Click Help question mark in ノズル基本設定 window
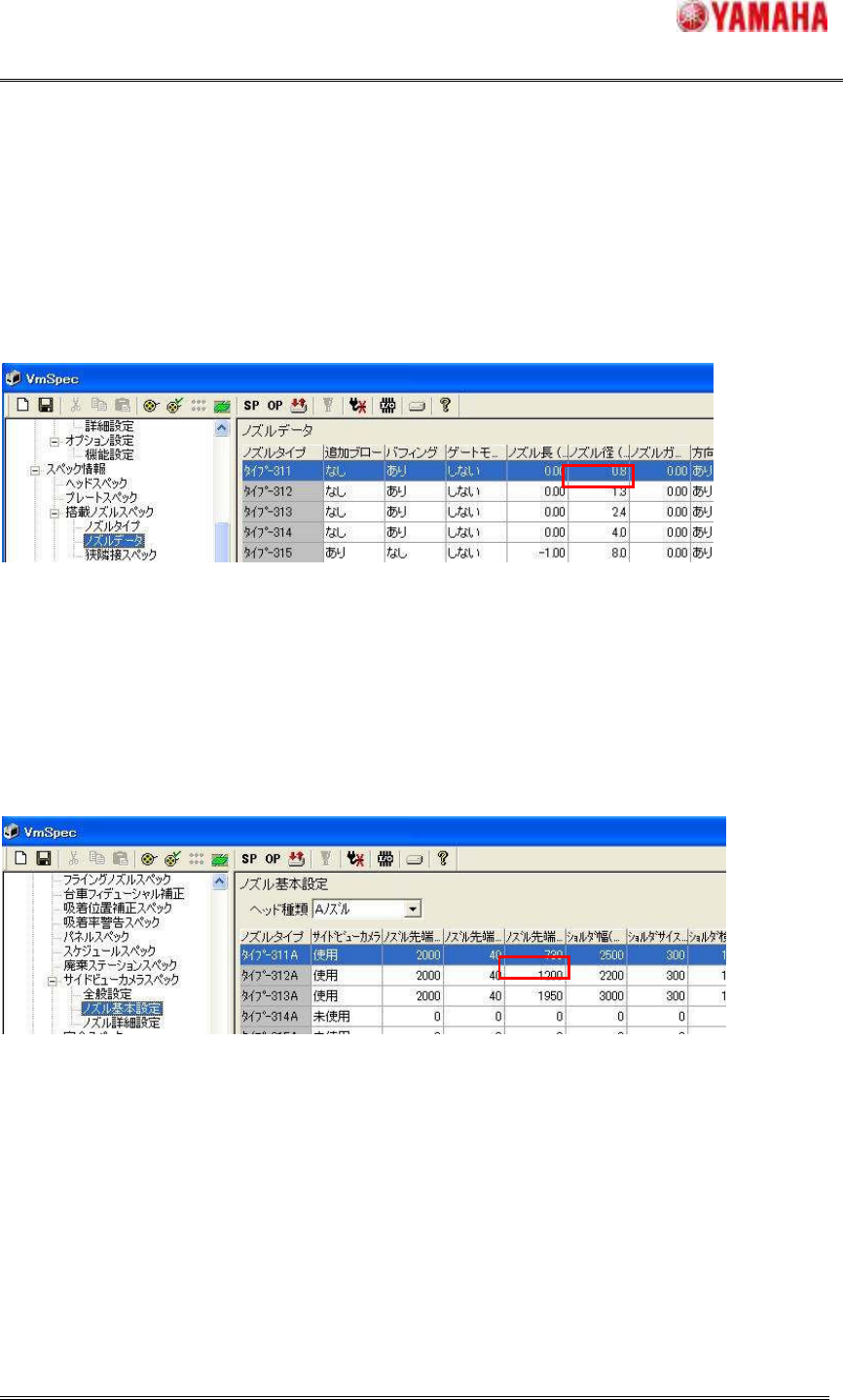843x1400 pixels. pos(443,858)
